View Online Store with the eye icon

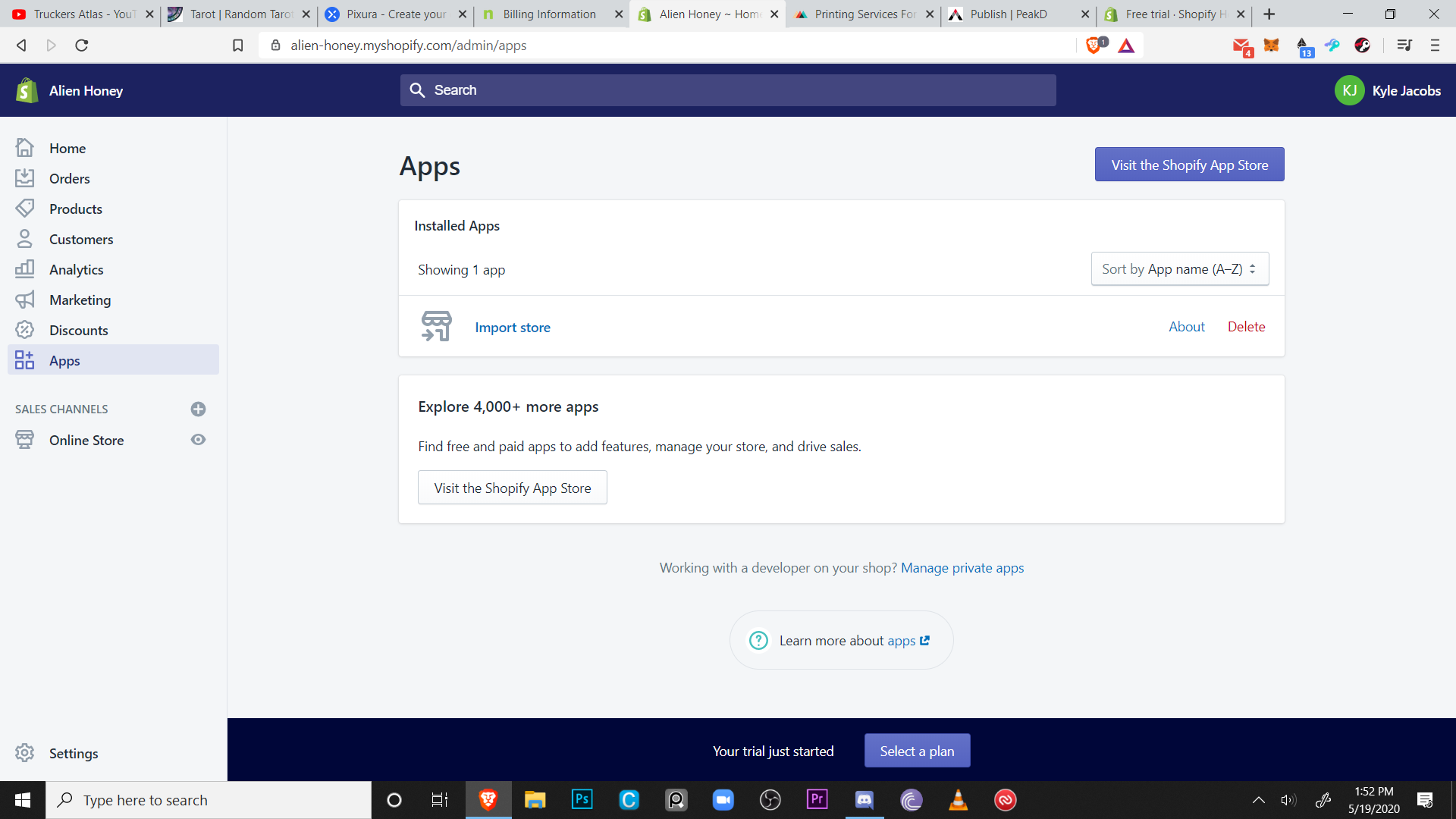pos(198,440)
